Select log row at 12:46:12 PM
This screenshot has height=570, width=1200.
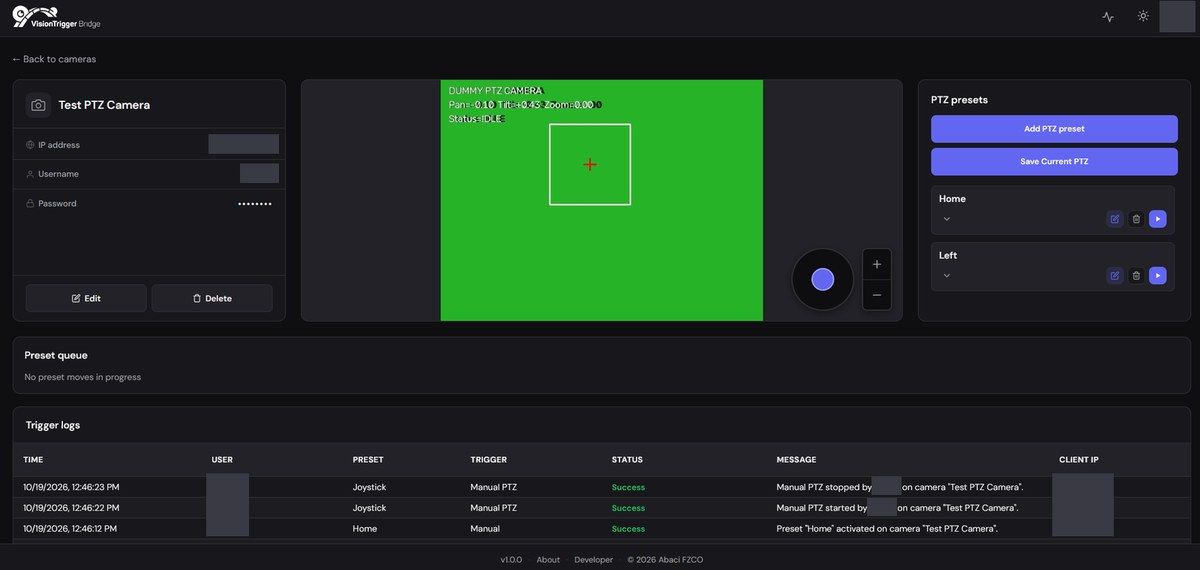[601, 528]
